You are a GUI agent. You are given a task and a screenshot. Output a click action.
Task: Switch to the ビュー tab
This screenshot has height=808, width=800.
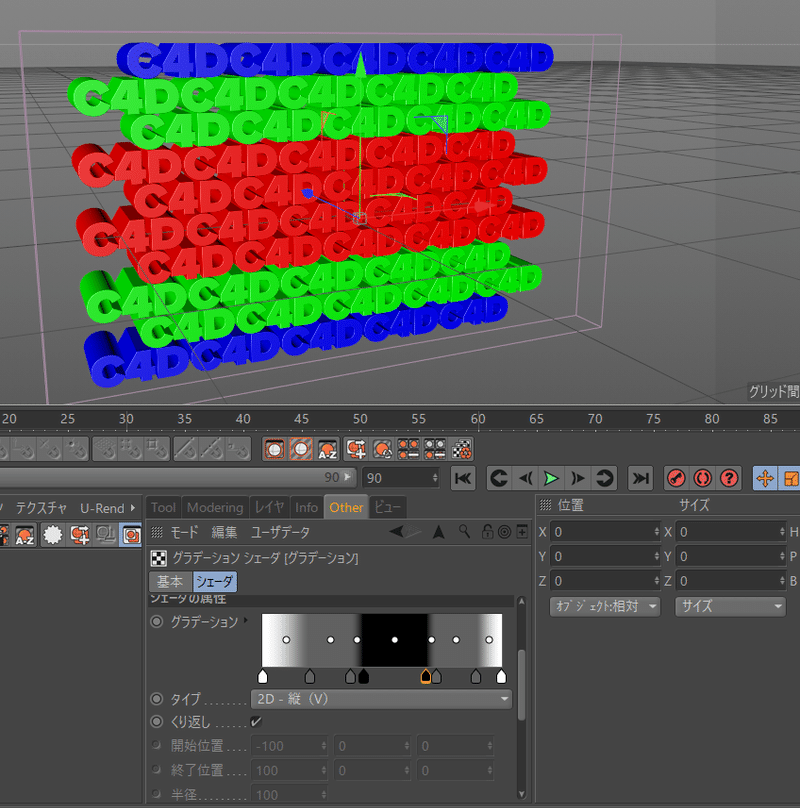(x=387, y=508)
